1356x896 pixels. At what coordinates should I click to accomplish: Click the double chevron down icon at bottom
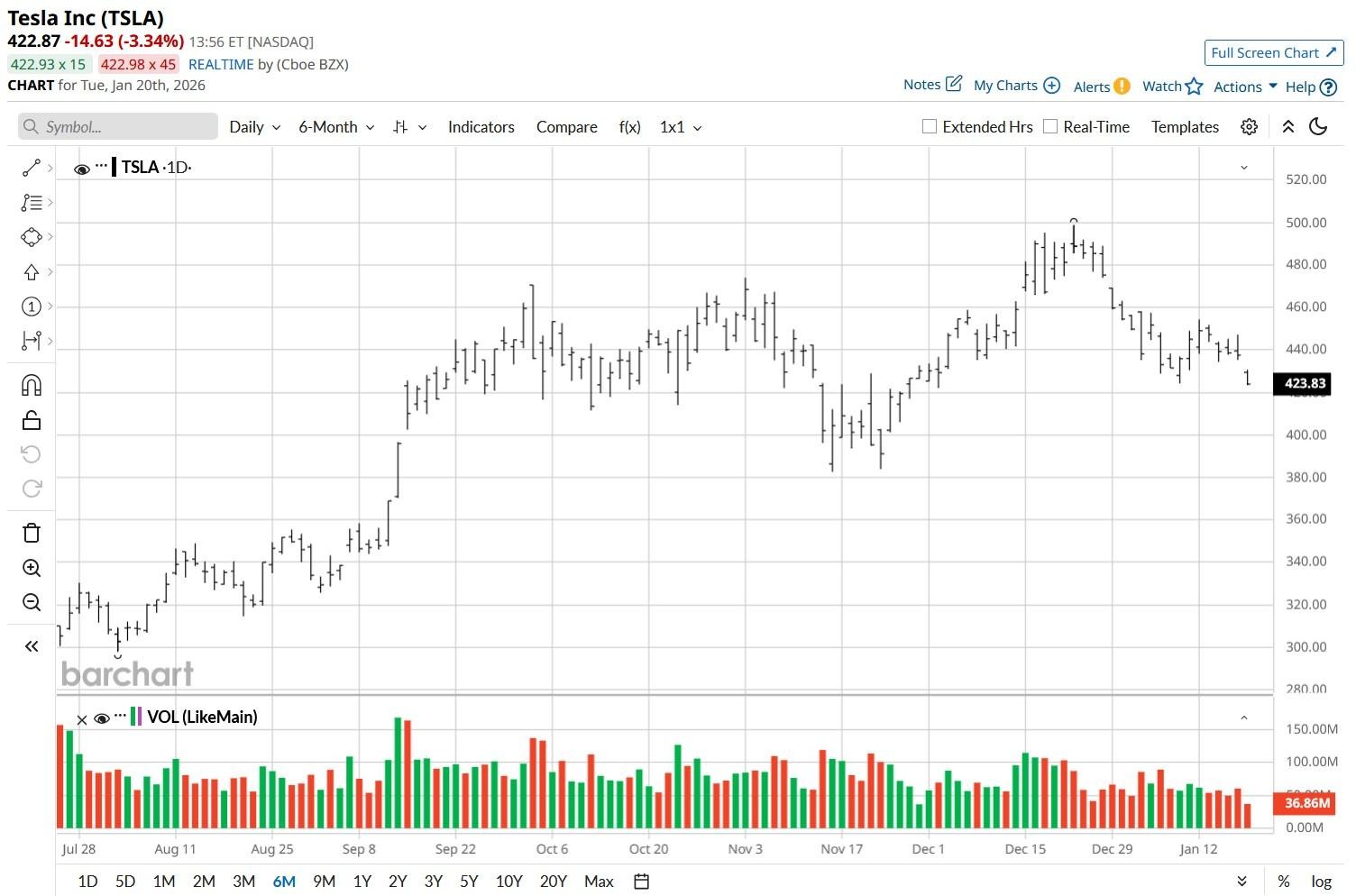pyautogui.click(x=1242, y=882)
